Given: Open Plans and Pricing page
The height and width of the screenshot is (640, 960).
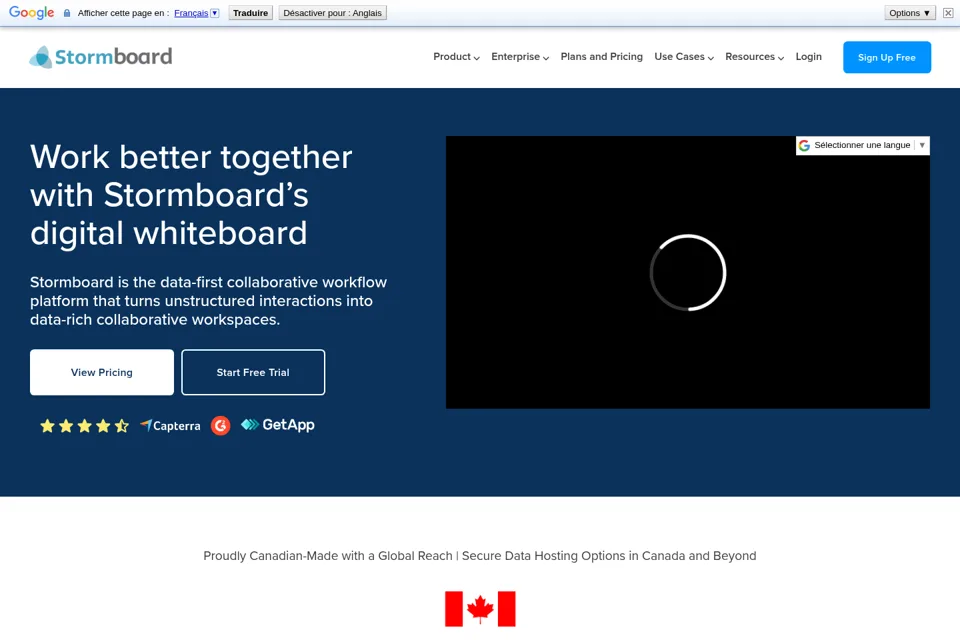Looking at the screenshot, I should click(601, 56).
